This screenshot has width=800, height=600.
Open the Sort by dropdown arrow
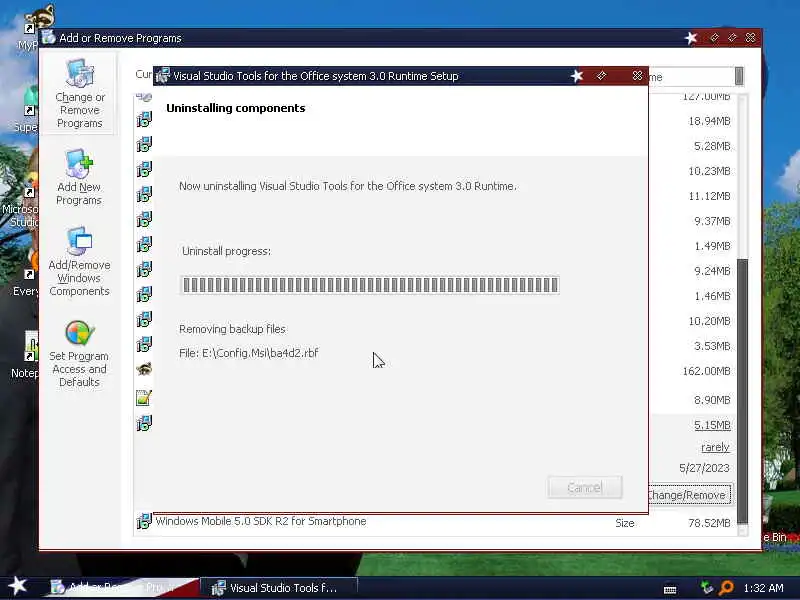point(739,77)
